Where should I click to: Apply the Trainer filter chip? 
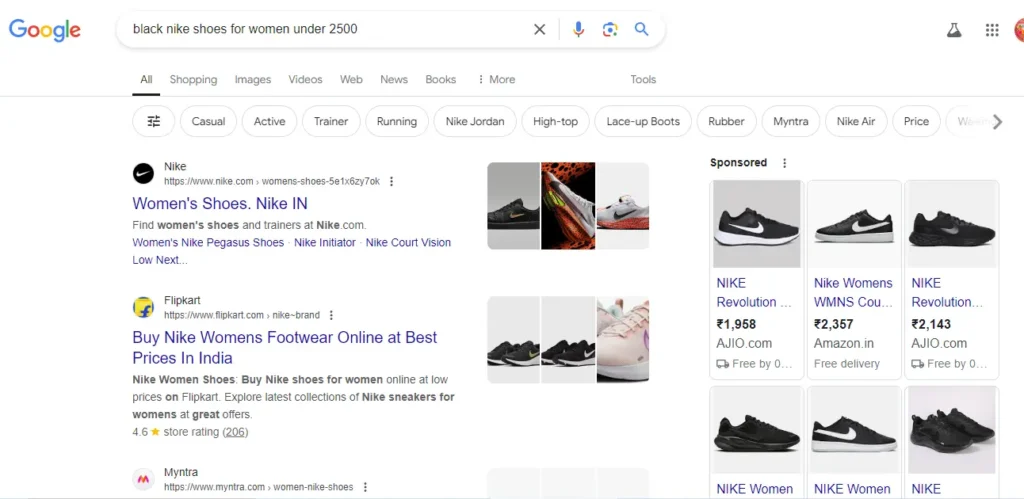click(x=331, y=121)
